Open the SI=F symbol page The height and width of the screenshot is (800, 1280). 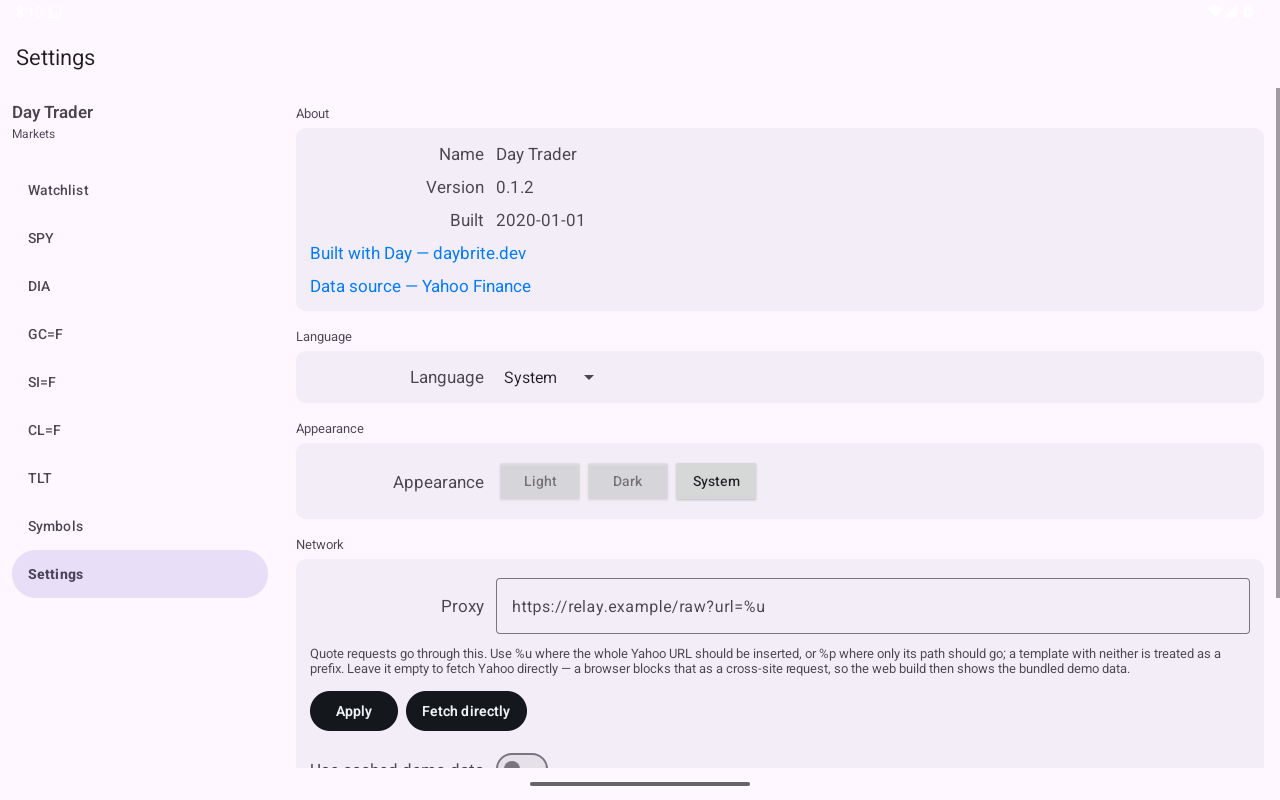point(140,382)
